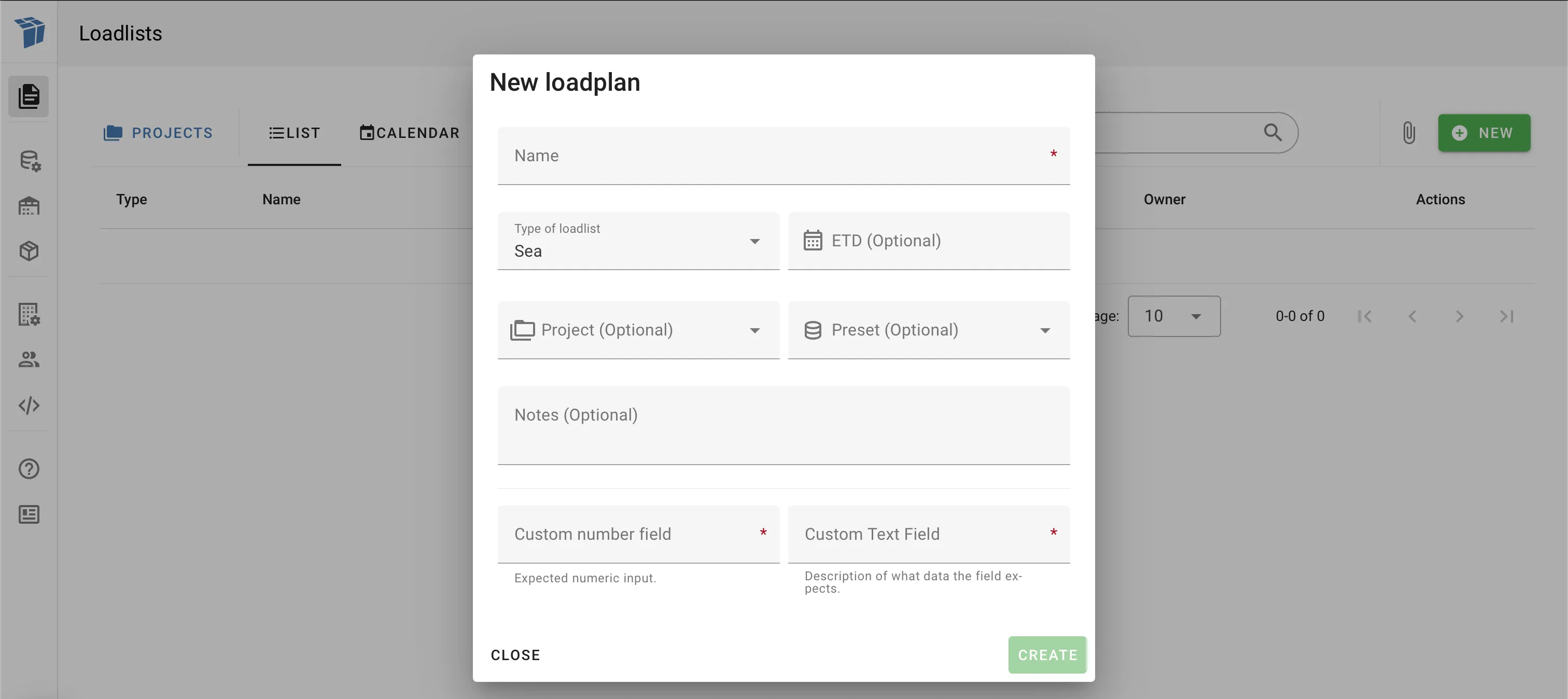Select the Loadlists document icon in the sidebar

tap(29, 96)
